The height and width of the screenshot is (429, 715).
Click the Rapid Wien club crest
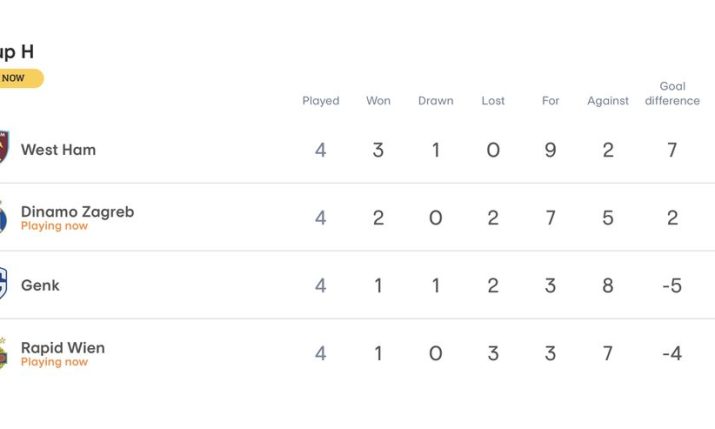[x=3, y=353]
